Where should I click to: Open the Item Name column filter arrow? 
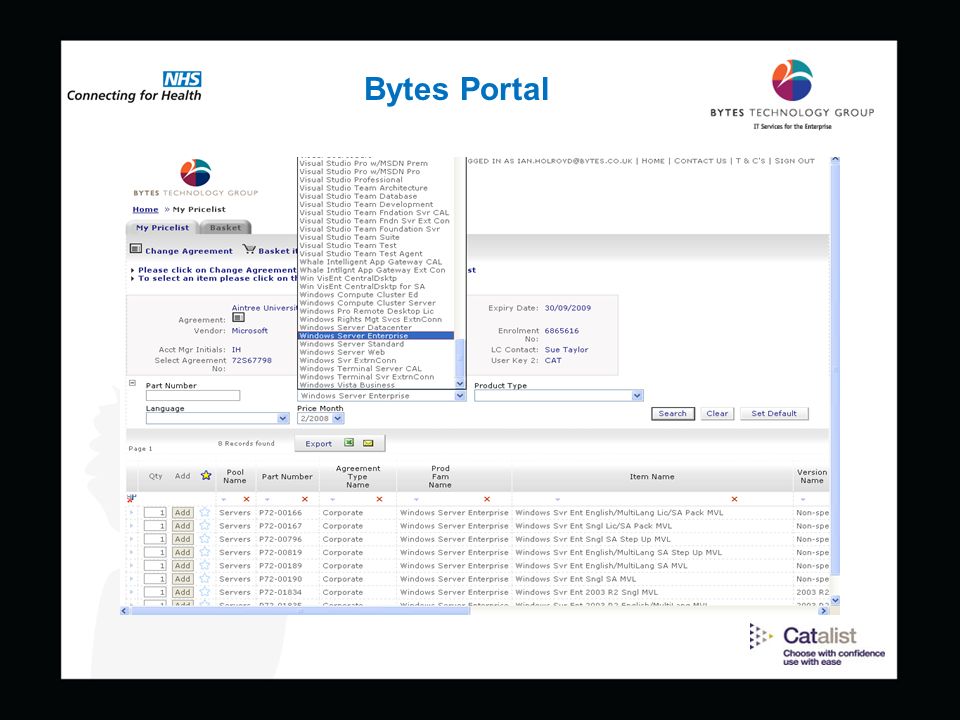557,500
